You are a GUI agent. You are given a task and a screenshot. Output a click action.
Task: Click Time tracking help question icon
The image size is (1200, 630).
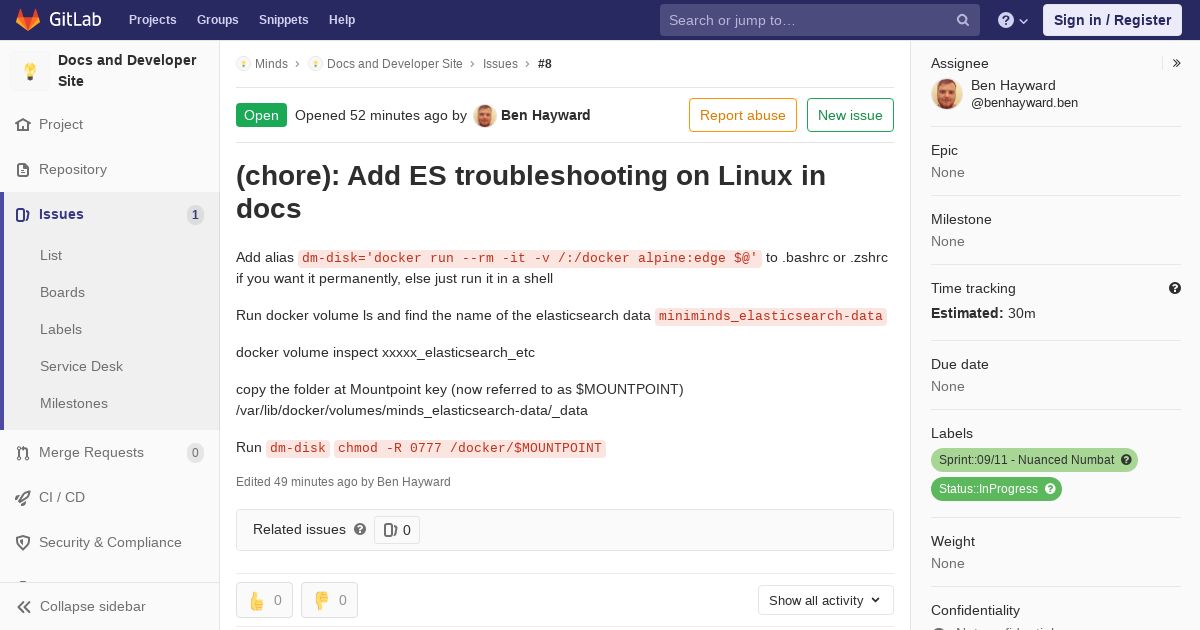(x=1175, y=289)
